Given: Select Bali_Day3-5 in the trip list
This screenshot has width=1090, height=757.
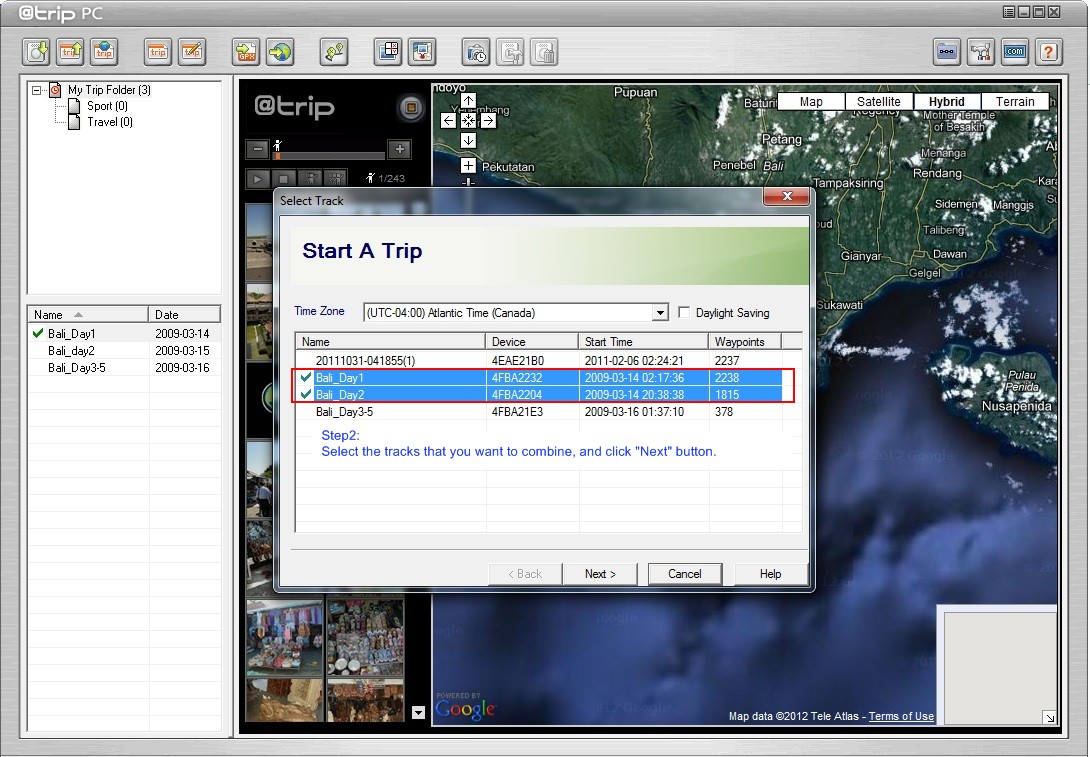Looking at the screenshot, I should coord(124,368).
